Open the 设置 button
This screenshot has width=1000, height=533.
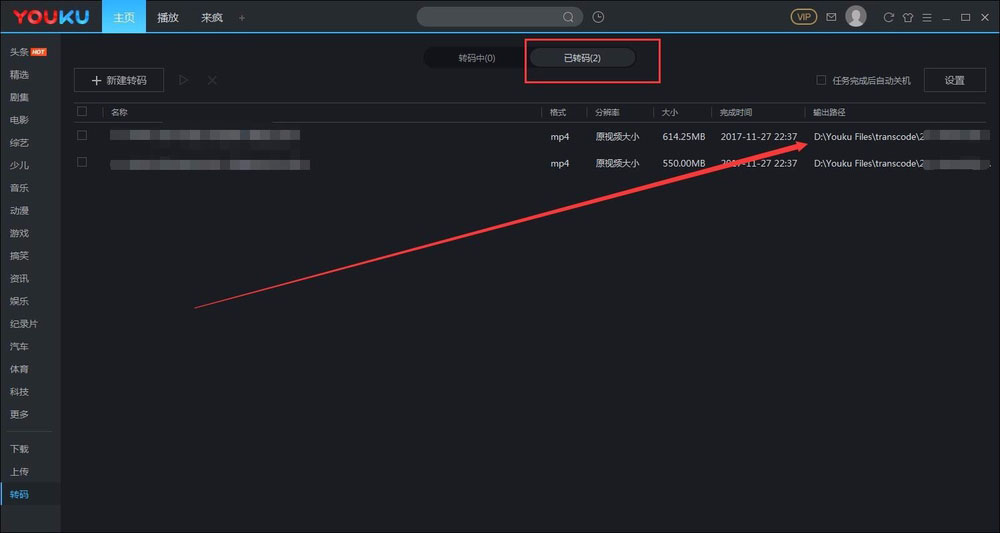tap(955, 80)
